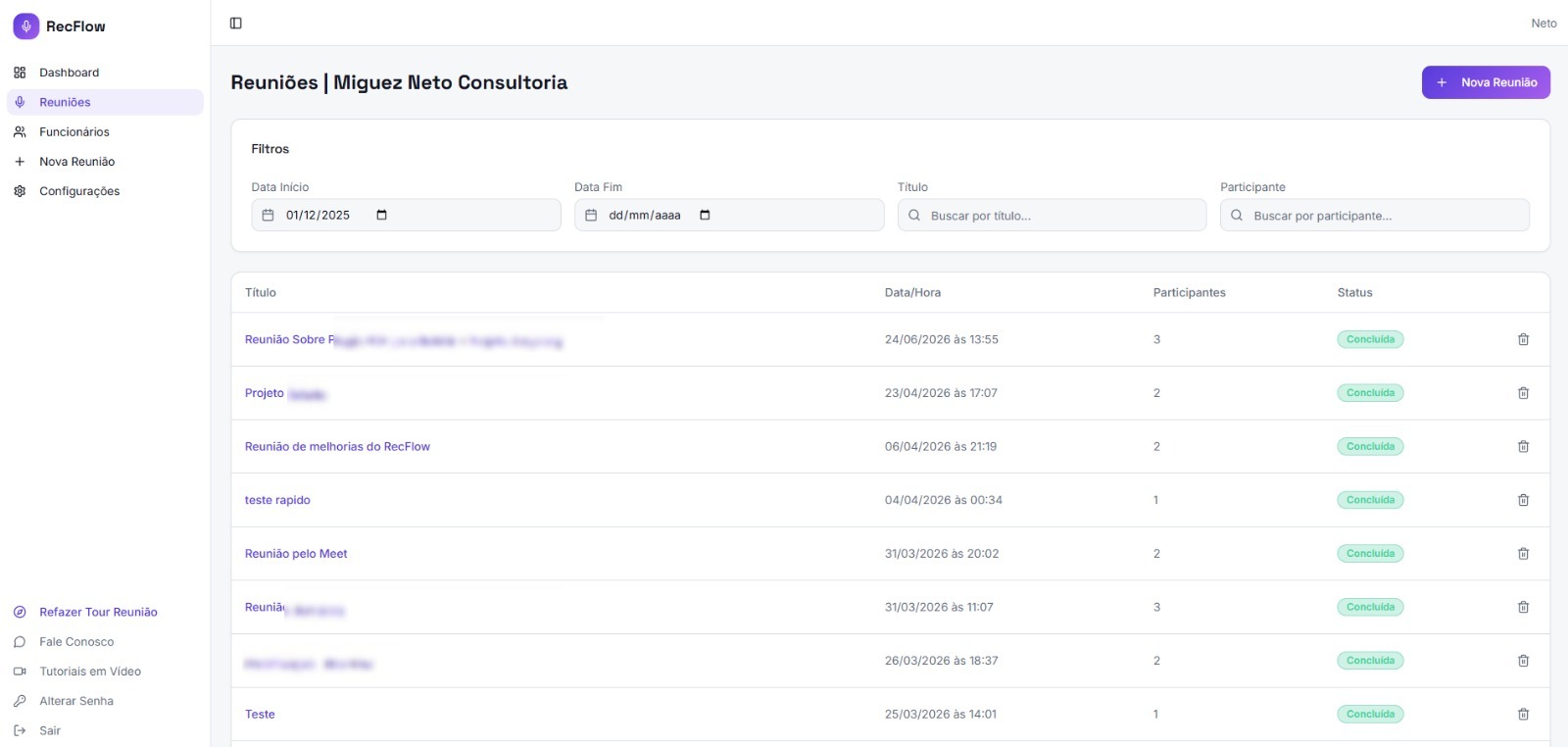
Task: Click the left calendar icon of Data Início
Action: tap(269, 215)
